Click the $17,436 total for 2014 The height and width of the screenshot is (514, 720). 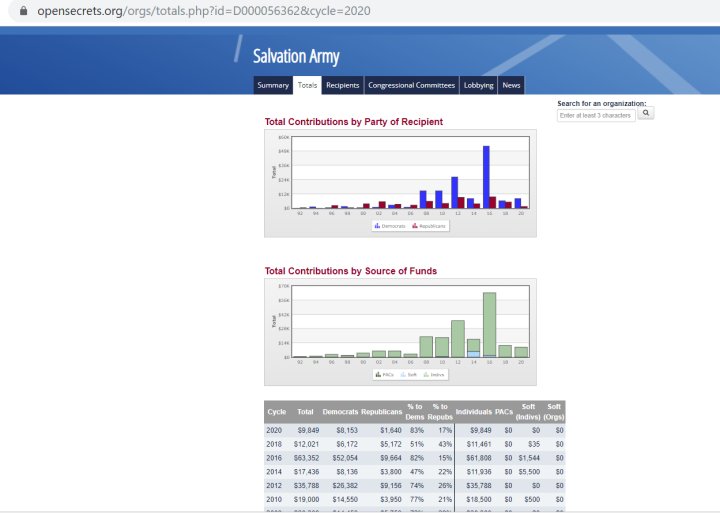coord(306,472)
